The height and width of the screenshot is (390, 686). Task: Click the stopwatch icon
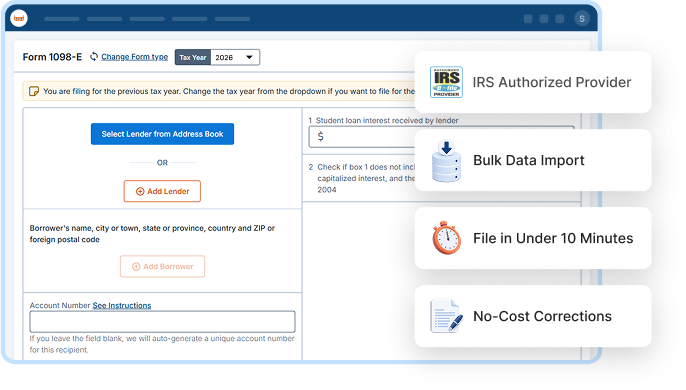[446, 238]
